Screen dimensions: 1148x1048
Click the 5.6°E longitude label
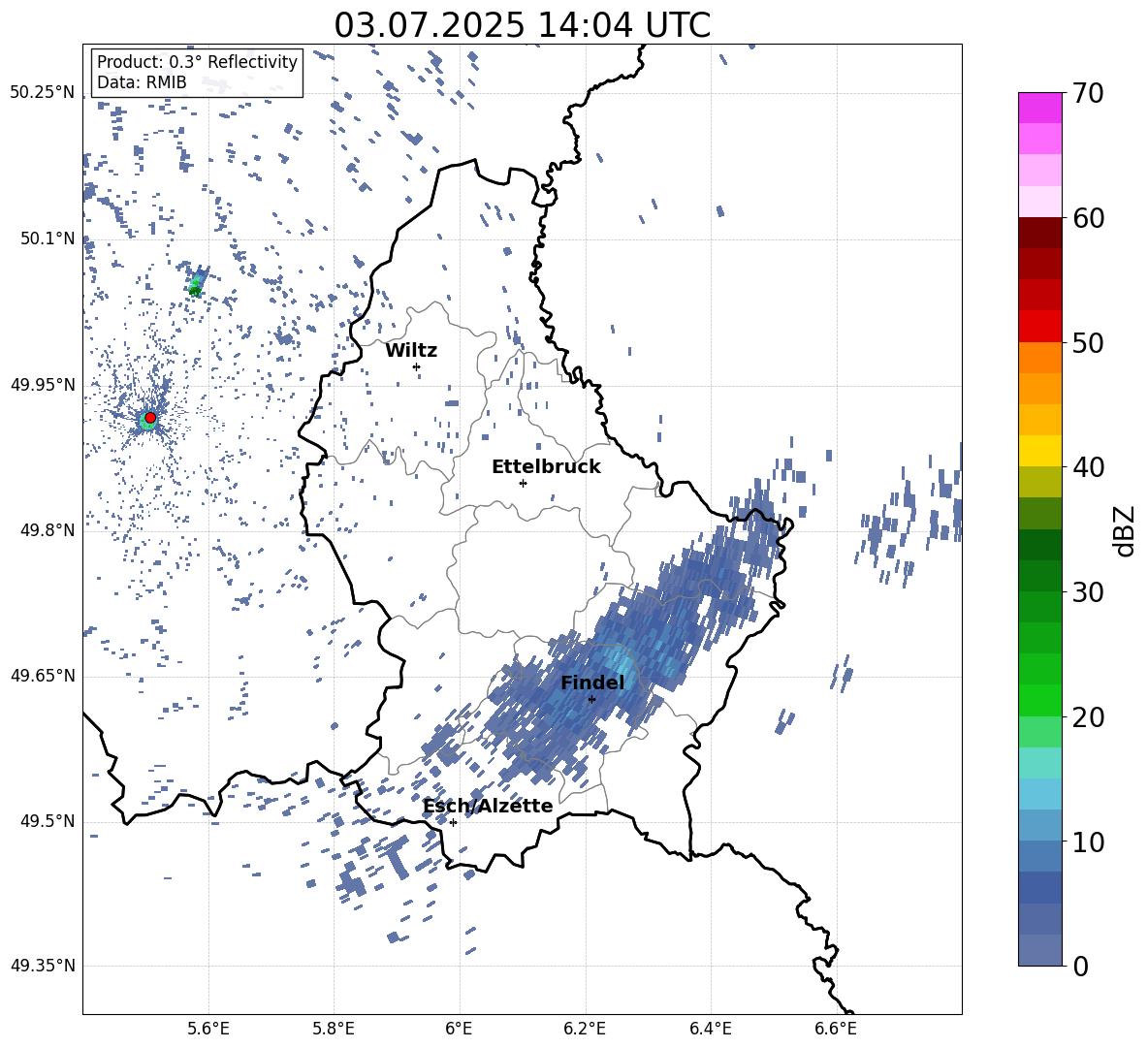[207, 1029]
